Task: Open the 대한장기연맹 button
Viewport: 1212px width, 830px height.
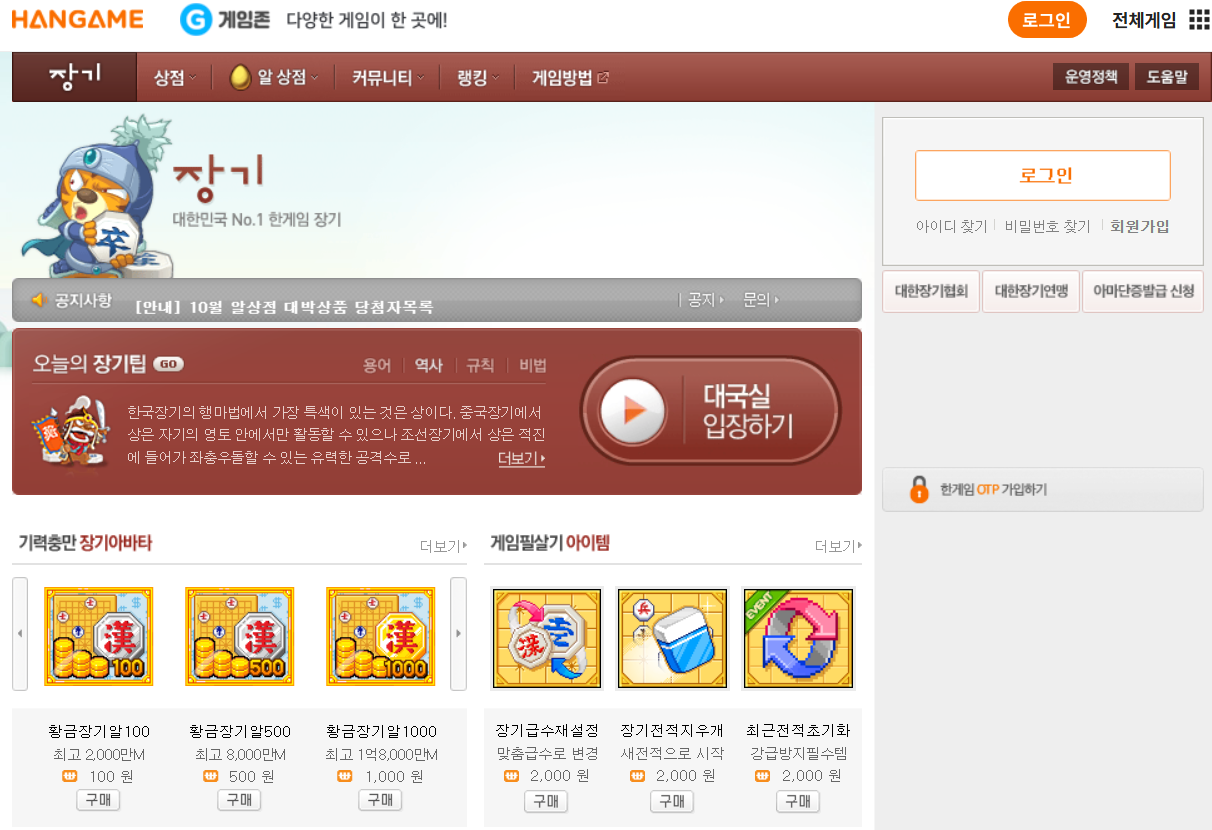Action: 1031,291
